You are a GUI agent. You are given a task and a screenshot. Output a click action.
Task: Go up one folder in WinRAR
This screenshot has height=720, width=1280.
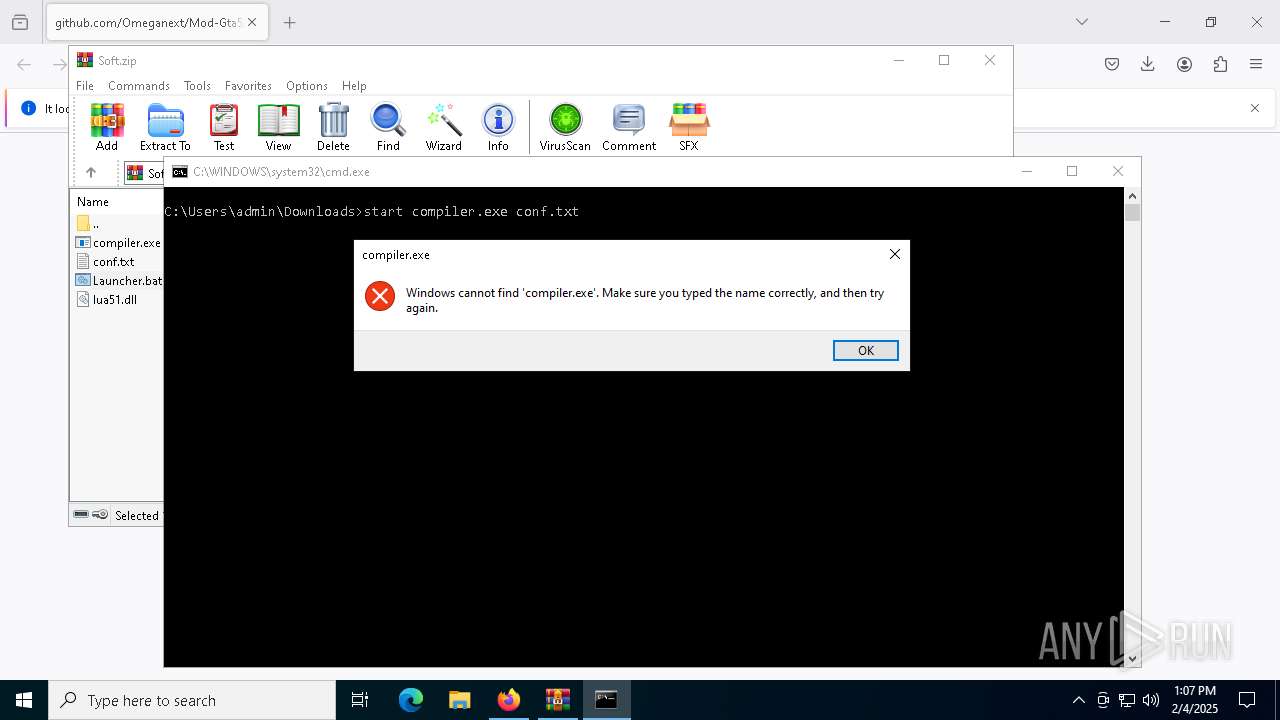coord(91,173)
